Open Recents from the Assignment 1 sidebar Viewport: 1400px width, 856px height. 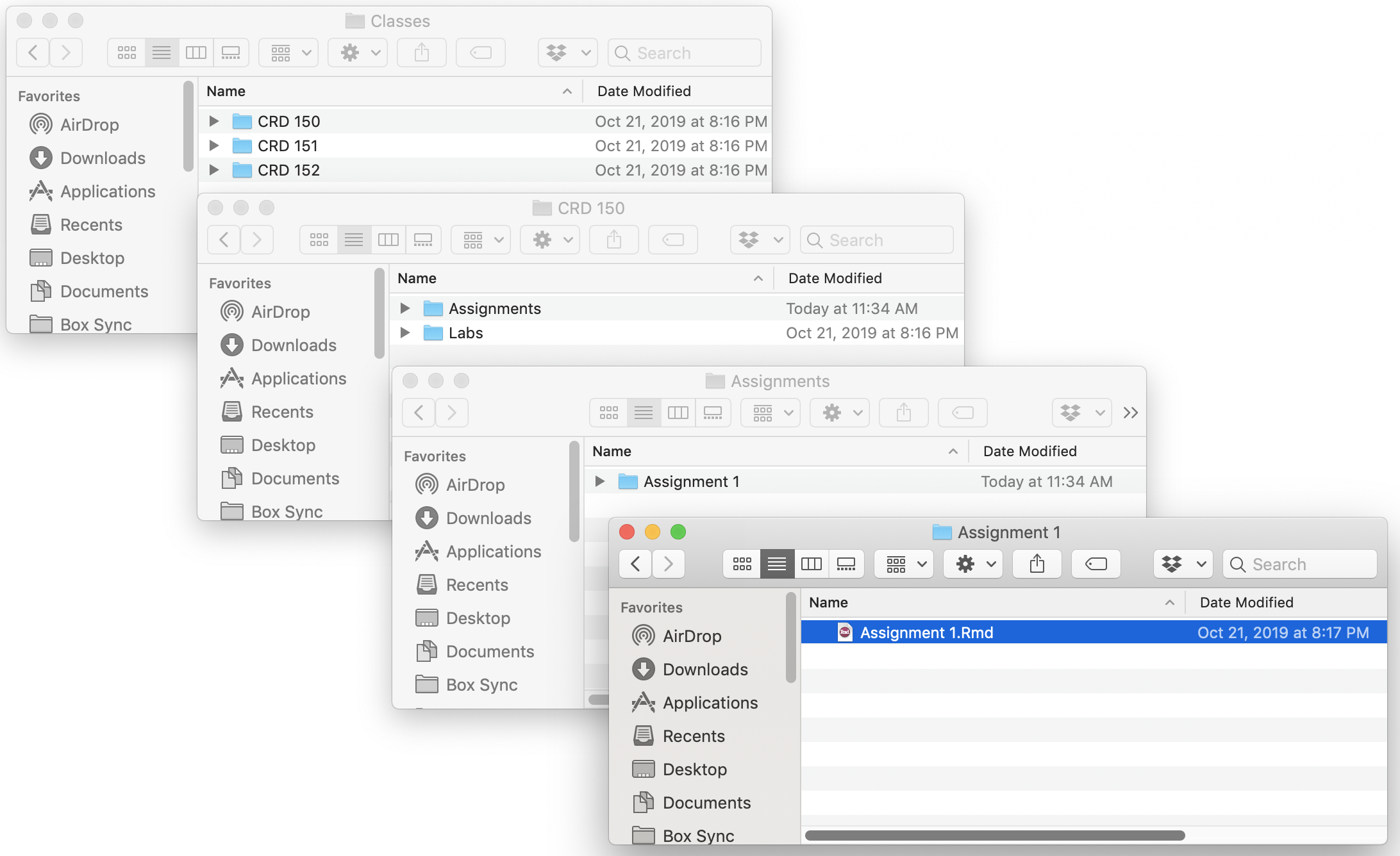pyautogui.click(x=694, y=736)
